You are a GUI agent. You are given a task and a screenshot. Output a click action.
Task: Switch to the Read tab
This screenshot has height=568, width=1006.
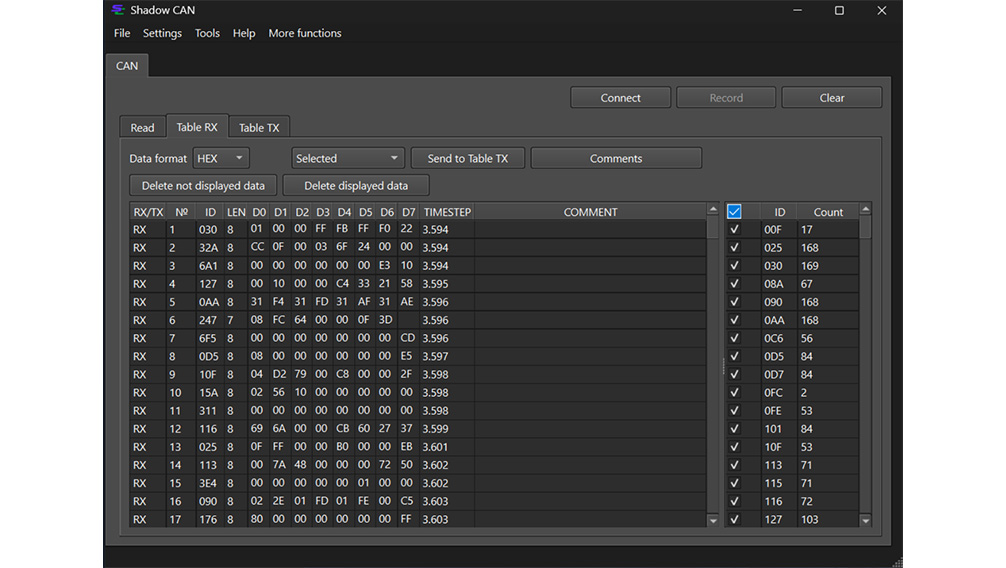142,127
